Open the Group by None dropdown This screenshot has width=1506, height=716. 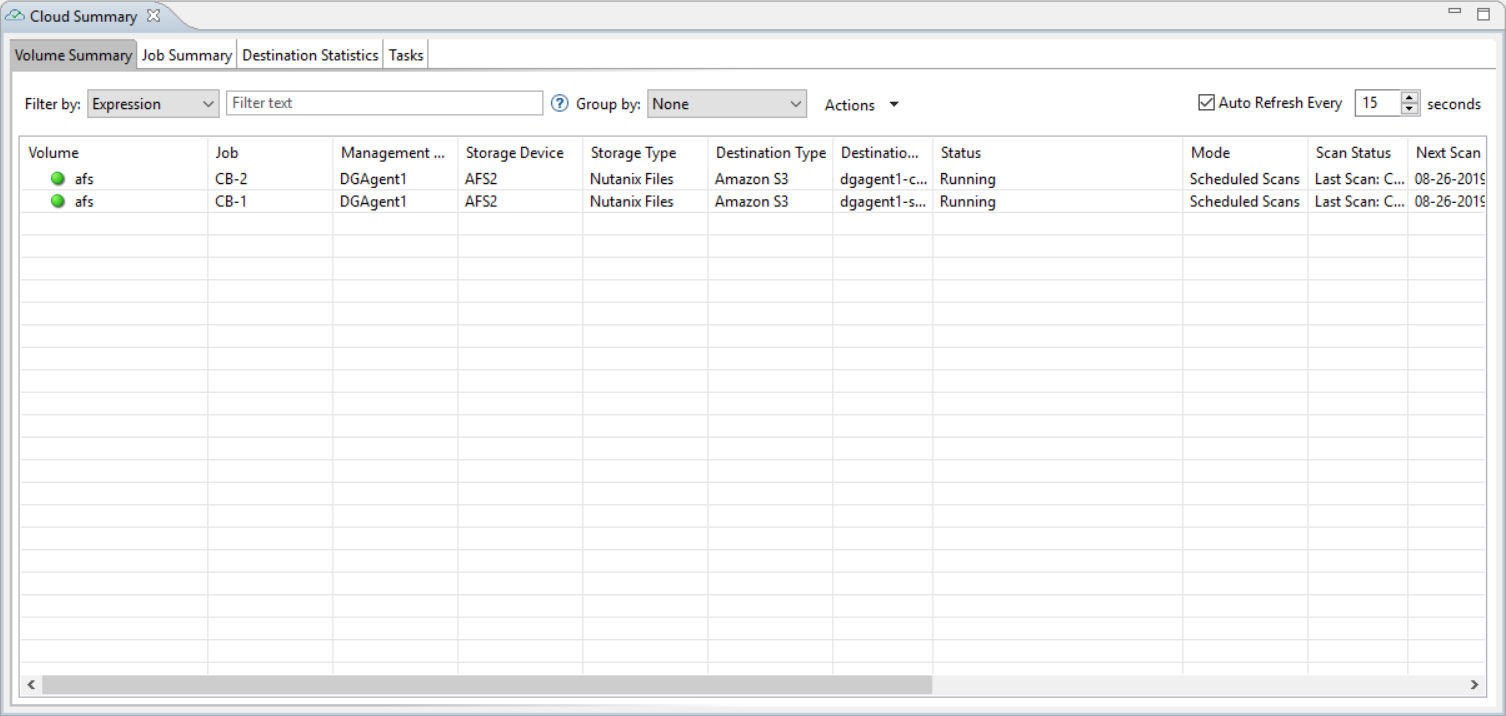pyautogui.click(x=726, y=104)
